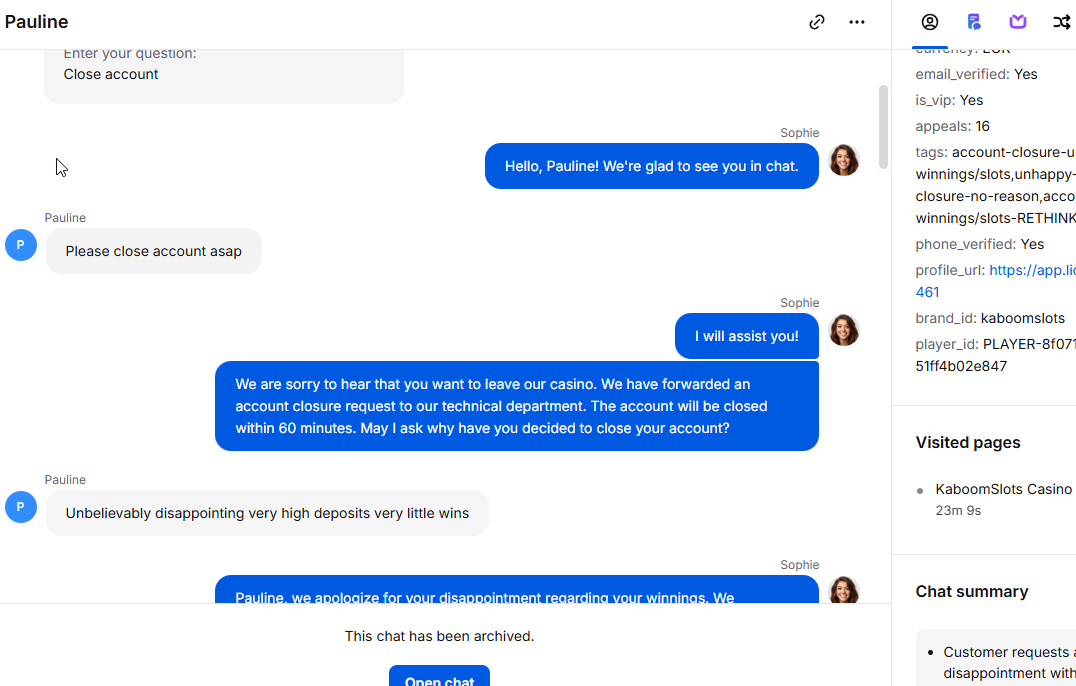The height and width of the screenshot is (686, 1076).
Task: Select the 'Hello, Pauline!' greeting message bubble
Action: [x=651, y=166]
